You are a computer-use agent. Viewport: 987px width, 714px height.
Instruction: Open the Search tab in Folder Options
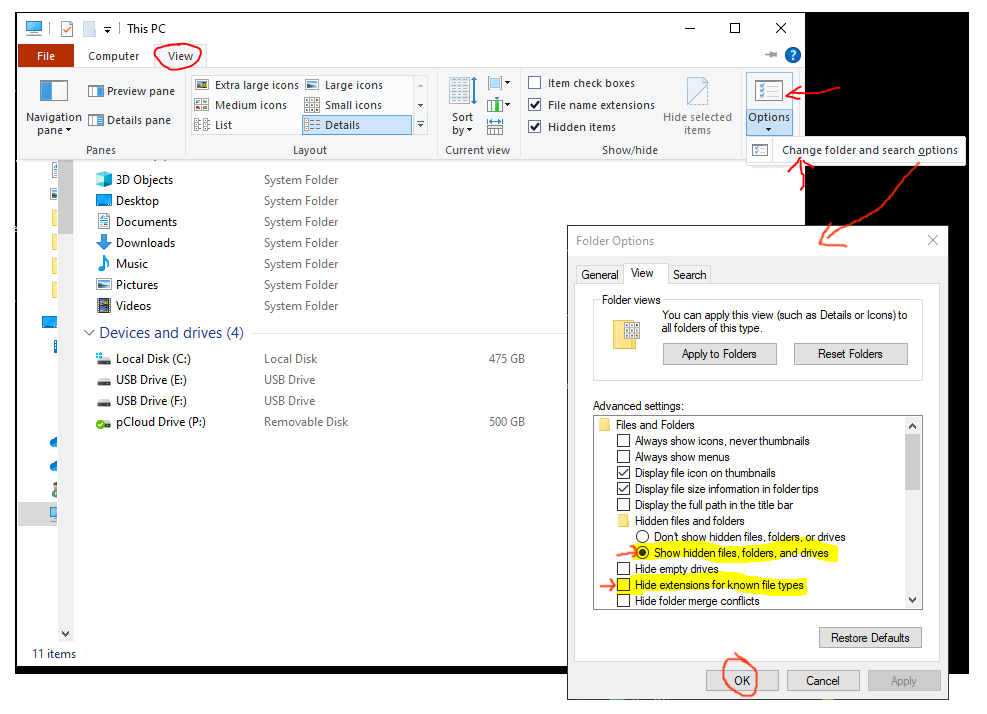[689, 274]
